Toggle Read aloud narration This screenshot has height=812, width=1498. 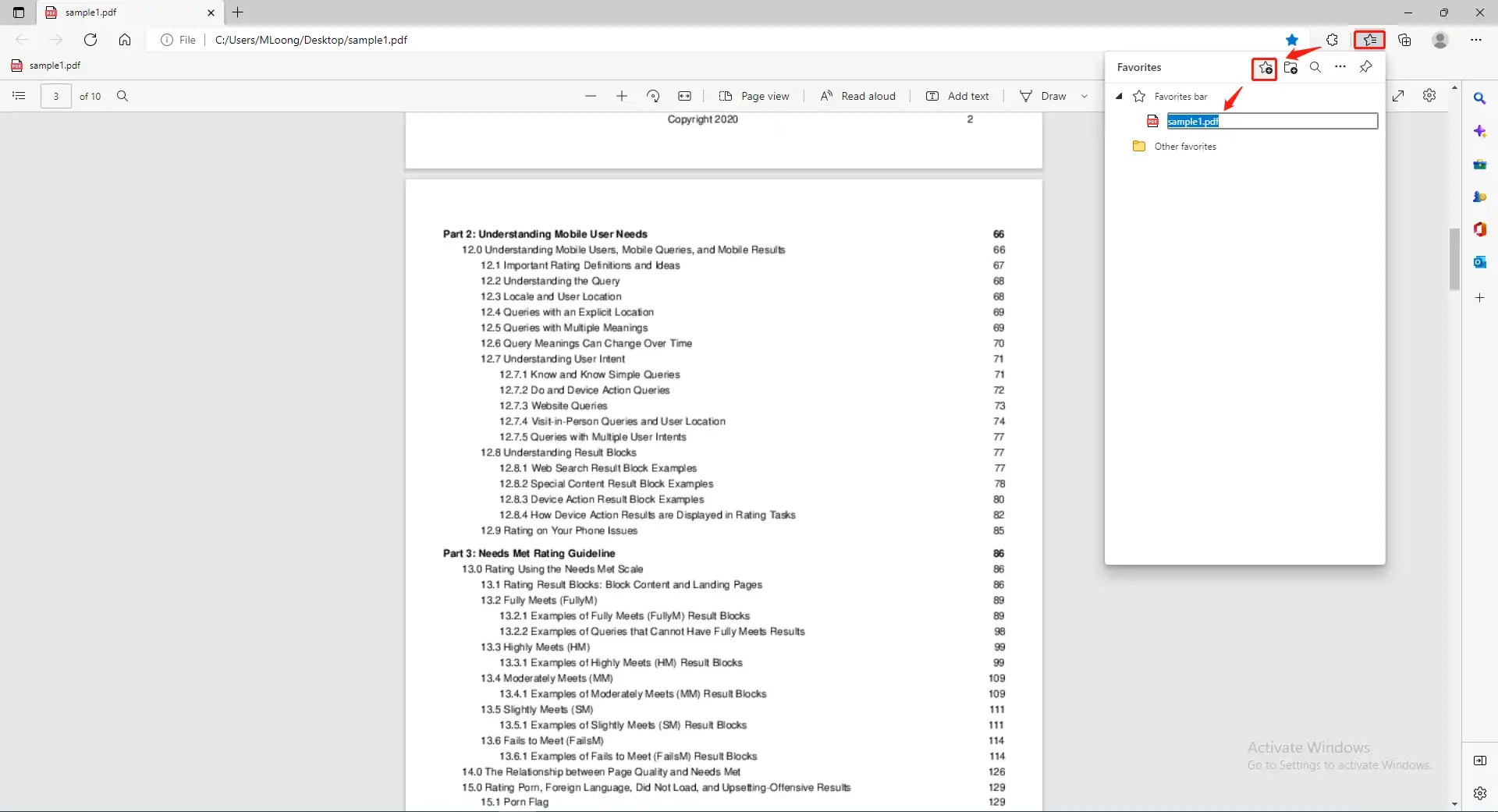tap(858, 95)
